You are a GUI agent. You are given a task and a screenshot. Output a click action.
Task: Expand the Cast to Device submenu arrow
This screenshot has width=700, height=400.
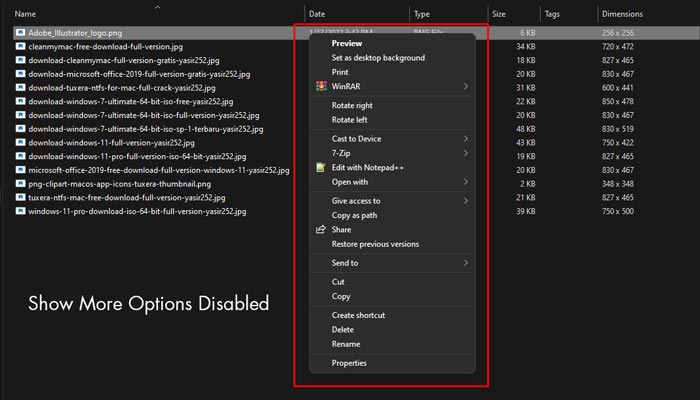(466, 139)
